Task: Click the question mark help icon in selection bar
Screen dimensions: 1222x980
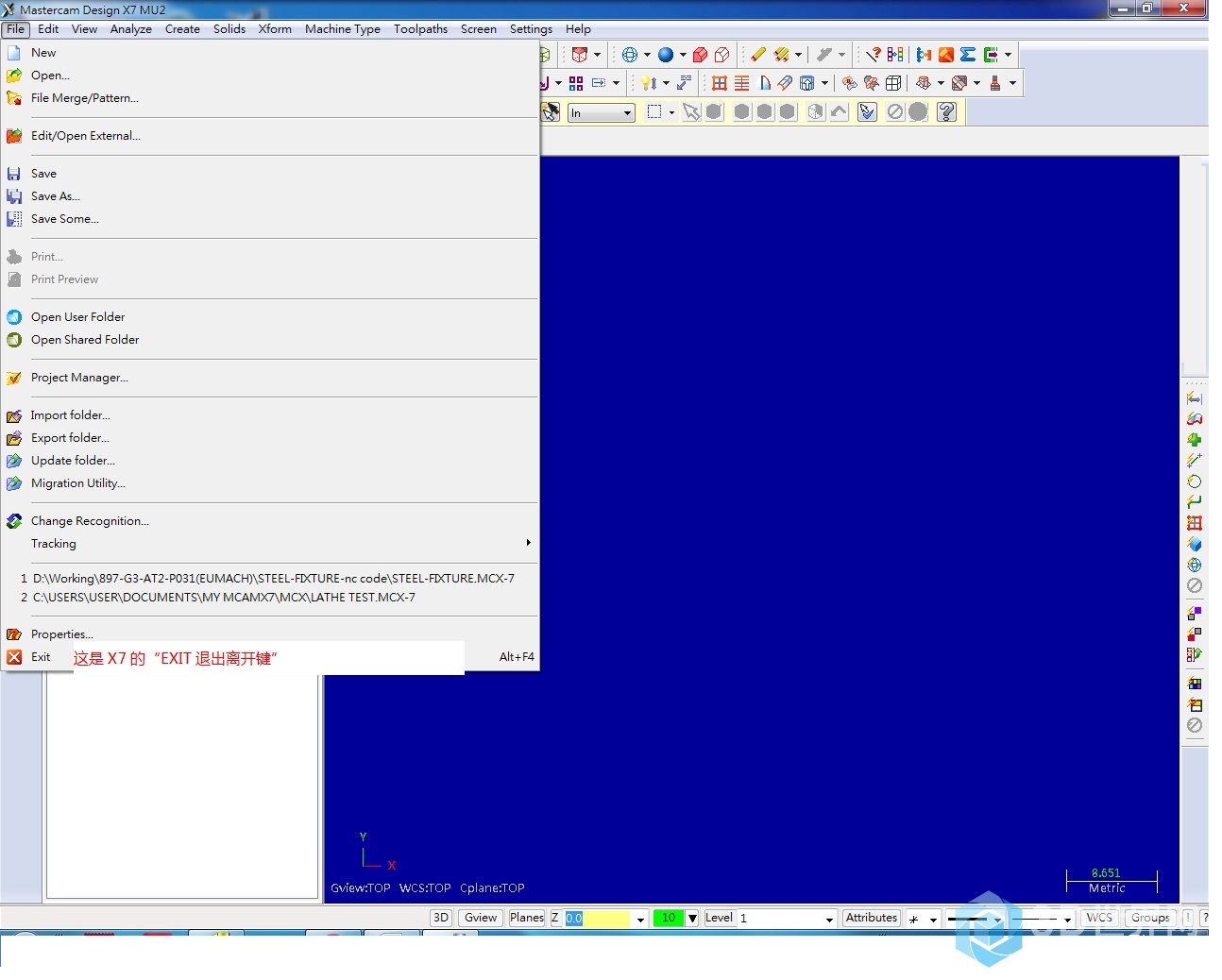Action: coord(947,112)
